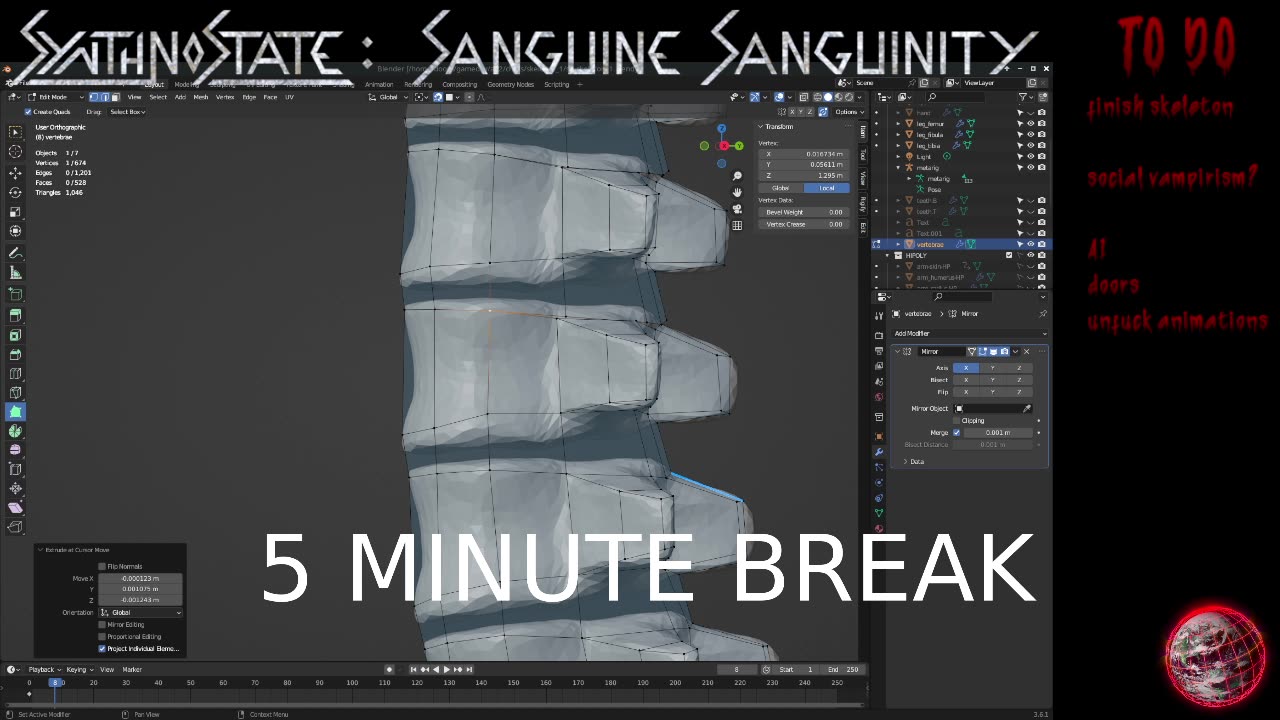
Task: Open the Select Box drag dropdown
Action: 127,112
